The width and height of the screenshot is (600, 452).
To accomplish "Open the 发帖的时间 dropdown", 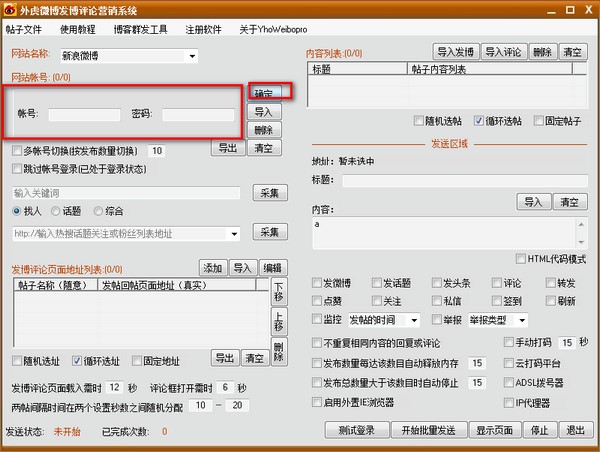I will [x=414, y=320].
